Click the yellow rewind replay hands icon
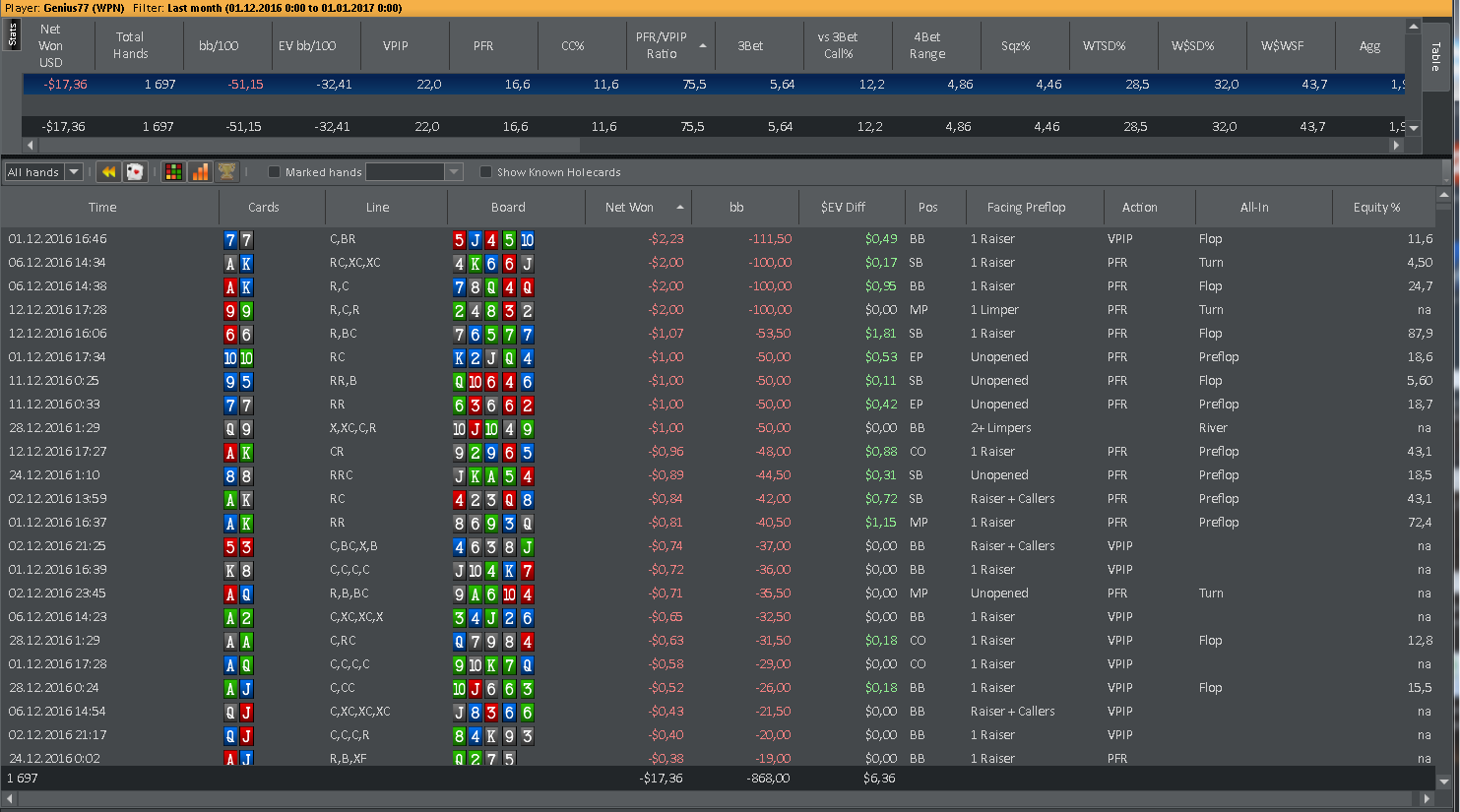The height and width of the screenshot is (812, 1460). pyautogui.click(x=109, y=172)
